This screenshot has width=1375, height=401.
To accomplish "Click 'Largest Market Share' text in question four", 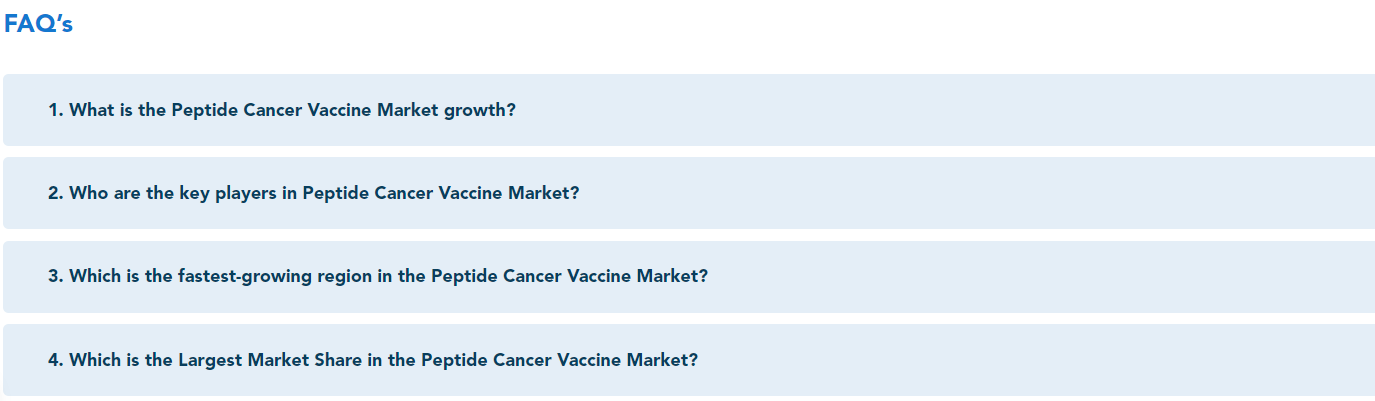I will tap(270, 360).
